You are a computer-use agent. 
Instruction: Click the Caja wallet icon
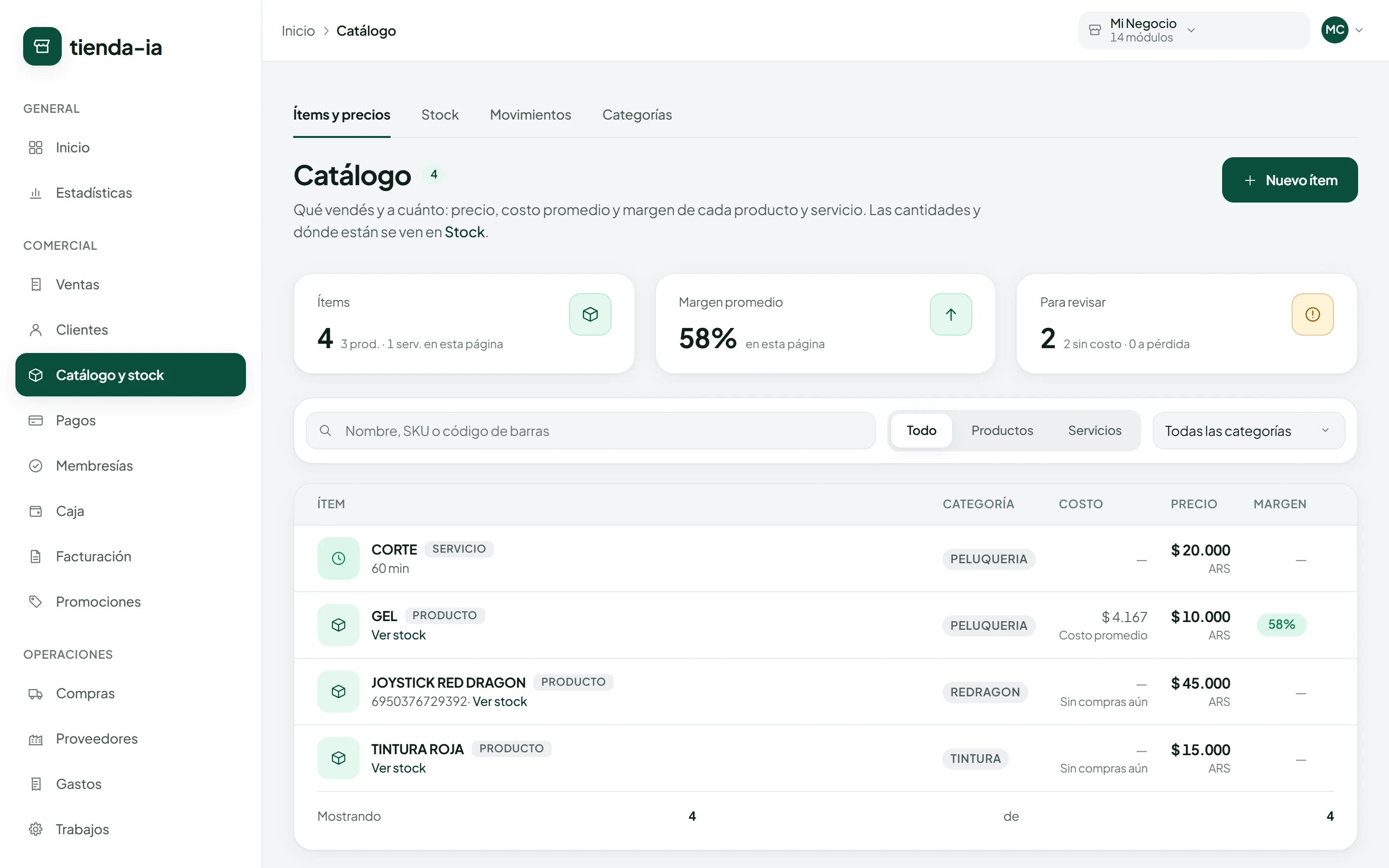(x=36, y=511)
